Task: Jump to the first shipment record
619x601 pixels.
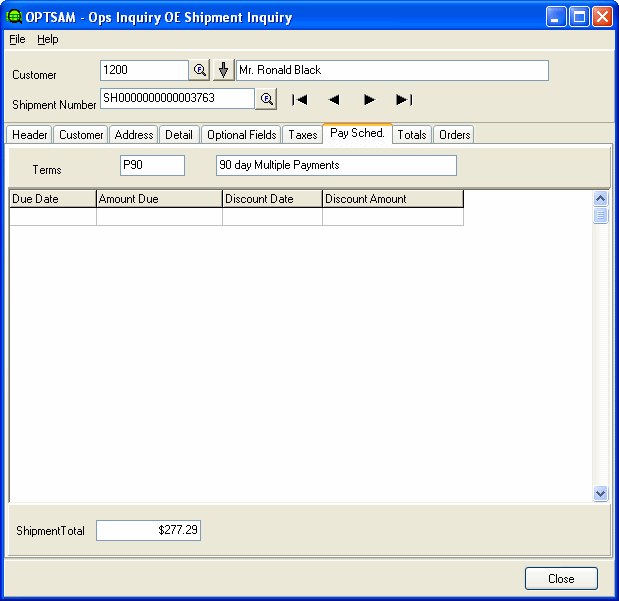Action: [x=299, y=99]
